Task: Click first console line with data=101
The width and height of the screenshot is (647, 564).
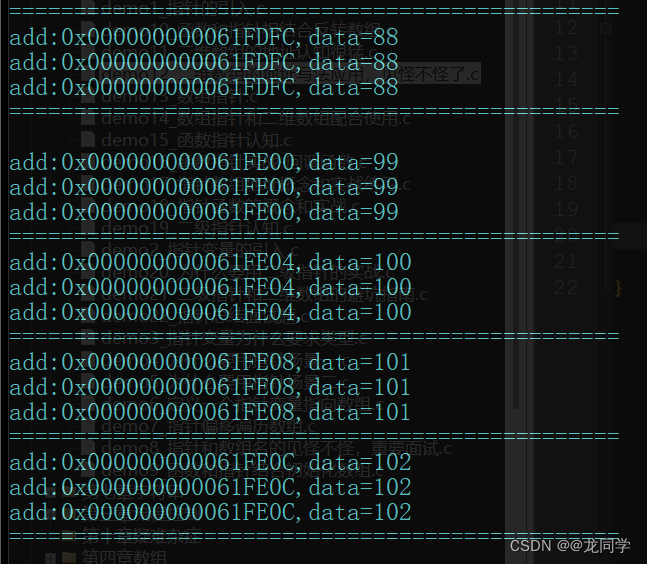Action: (x=210, y=363)
